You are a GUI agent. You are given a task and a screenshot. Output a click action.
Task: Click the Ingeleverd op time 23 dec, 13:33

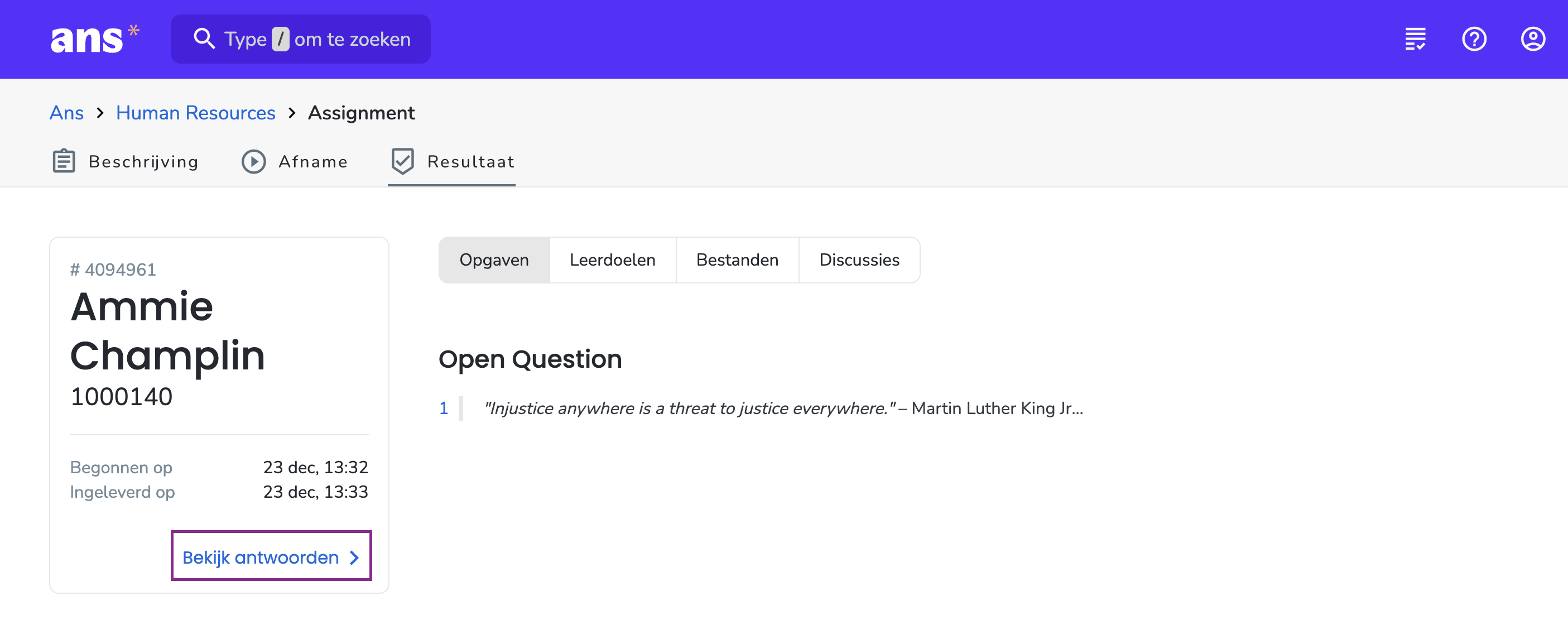coord(315,491)
